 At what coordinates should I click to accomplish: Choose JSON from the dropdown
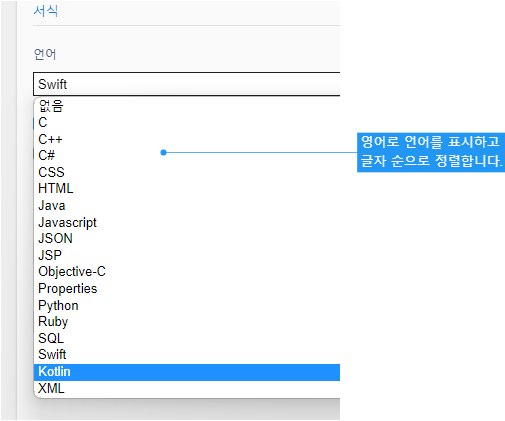[x=187, y=239]
